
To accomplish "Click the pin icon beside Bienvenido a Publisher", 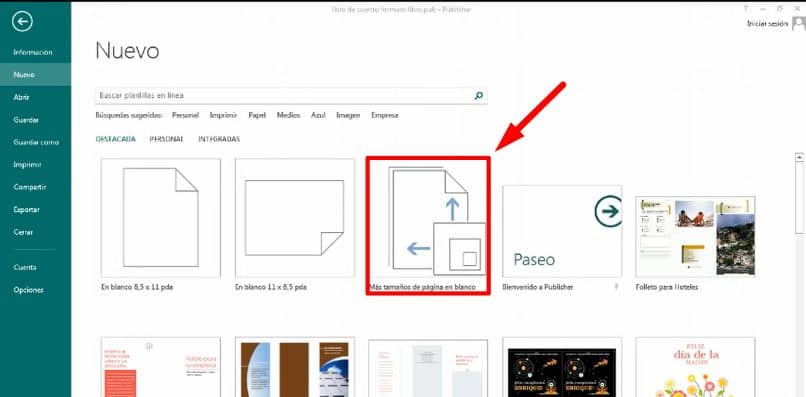I will tap(616, 287).
